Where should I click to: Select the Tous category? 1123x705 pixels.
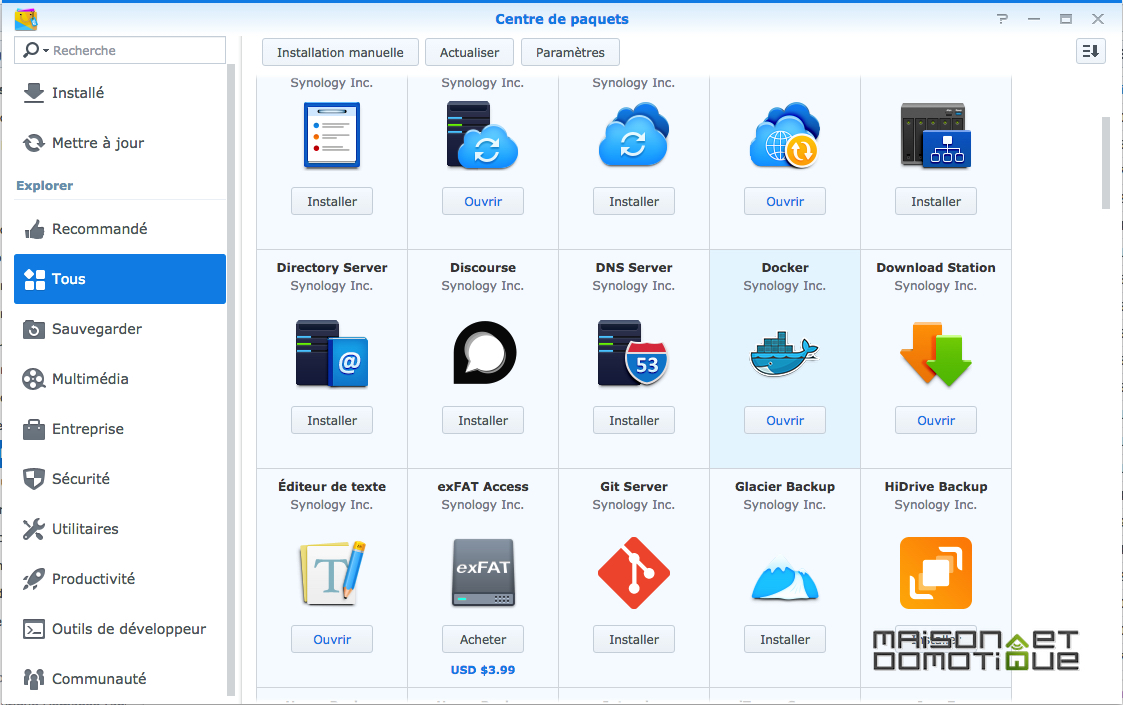coord(120,279)
